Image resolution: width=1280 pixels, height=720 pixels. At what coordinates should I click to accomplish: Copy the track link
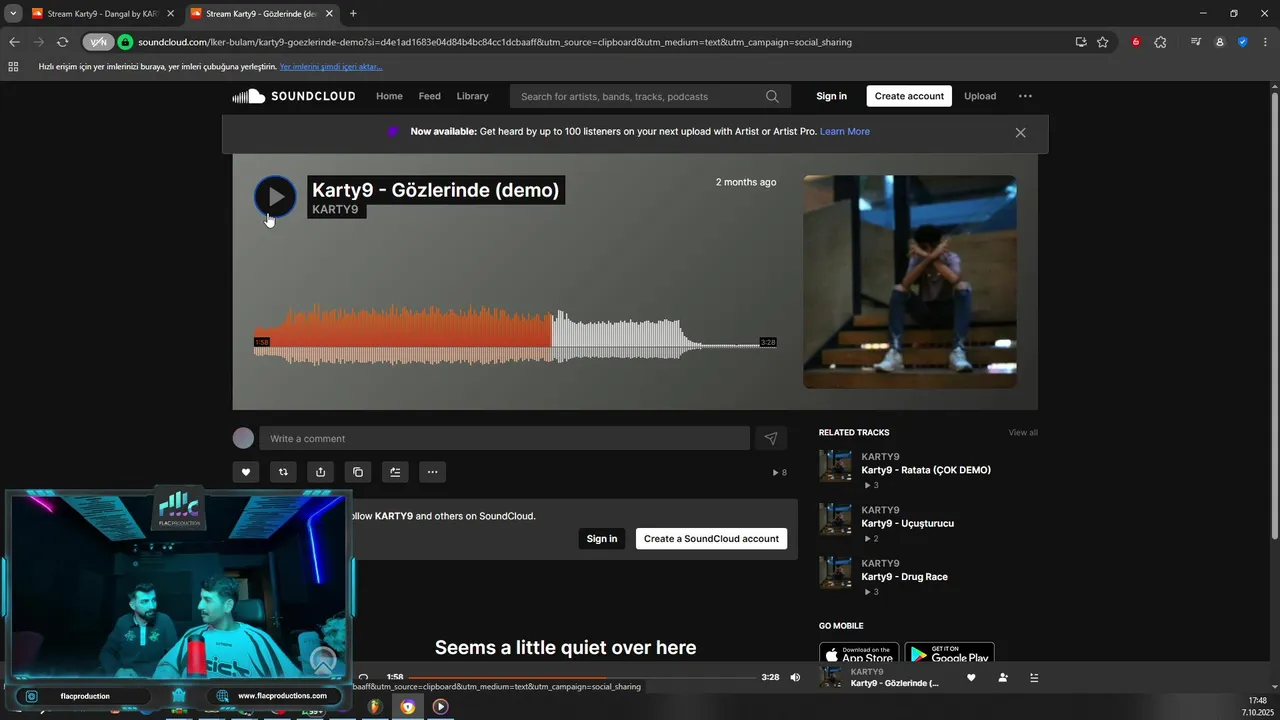click(x=357, y=472)
